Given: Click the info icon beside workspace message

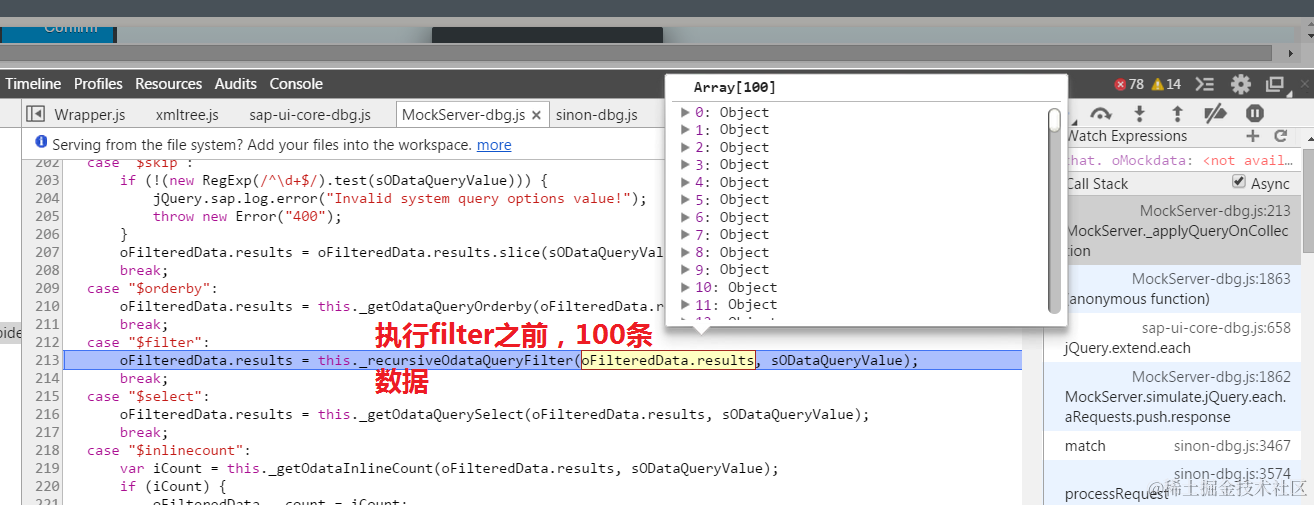Looking at the screenshot, I should (x=41, y=144).
